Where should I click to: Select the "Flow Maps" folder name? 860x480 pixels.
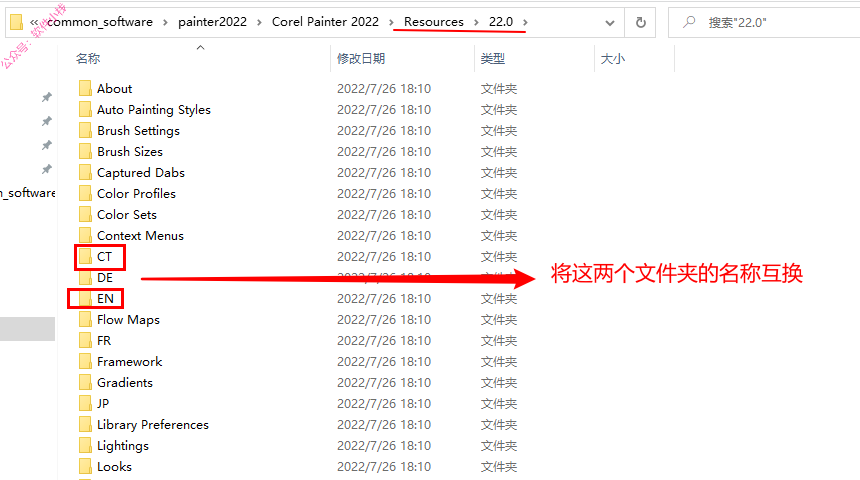128,320
